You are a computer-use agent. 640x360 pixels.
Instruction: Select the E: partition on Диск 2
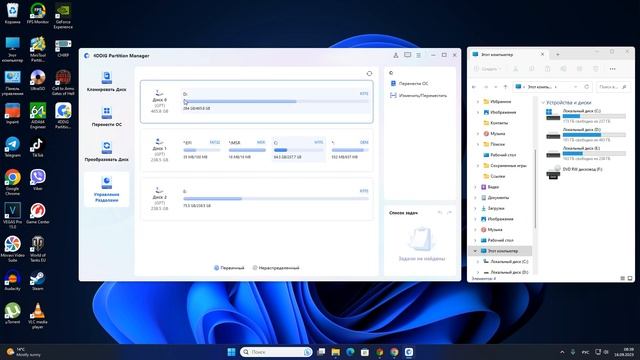click(276, 198)
